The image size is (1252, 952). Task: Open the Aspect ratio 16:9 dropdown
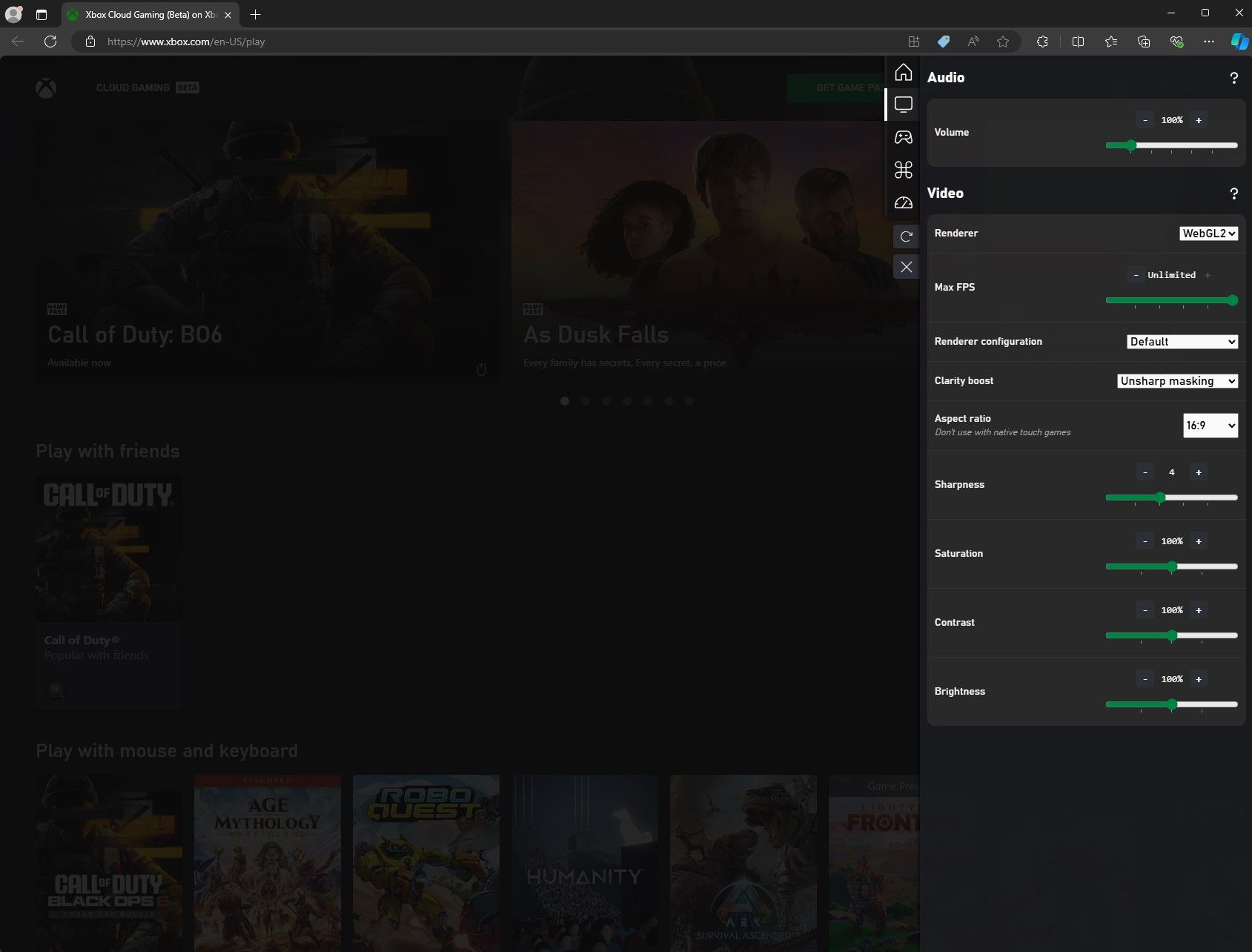(x=1210, y=426)
